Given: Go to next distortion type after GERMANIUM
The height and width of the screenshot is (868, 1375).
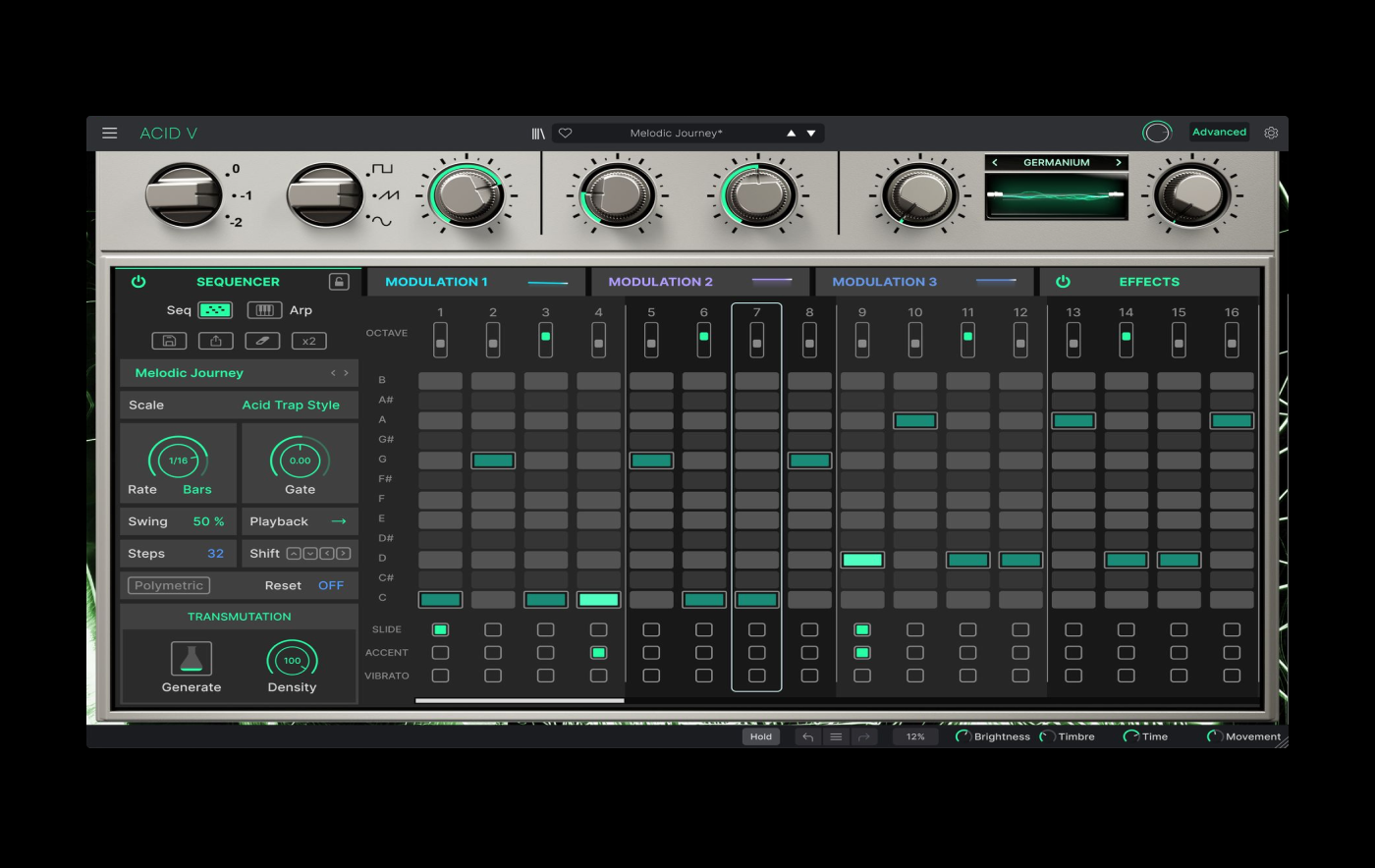Looking at the screenshot, I should (x=1118, y=163).
